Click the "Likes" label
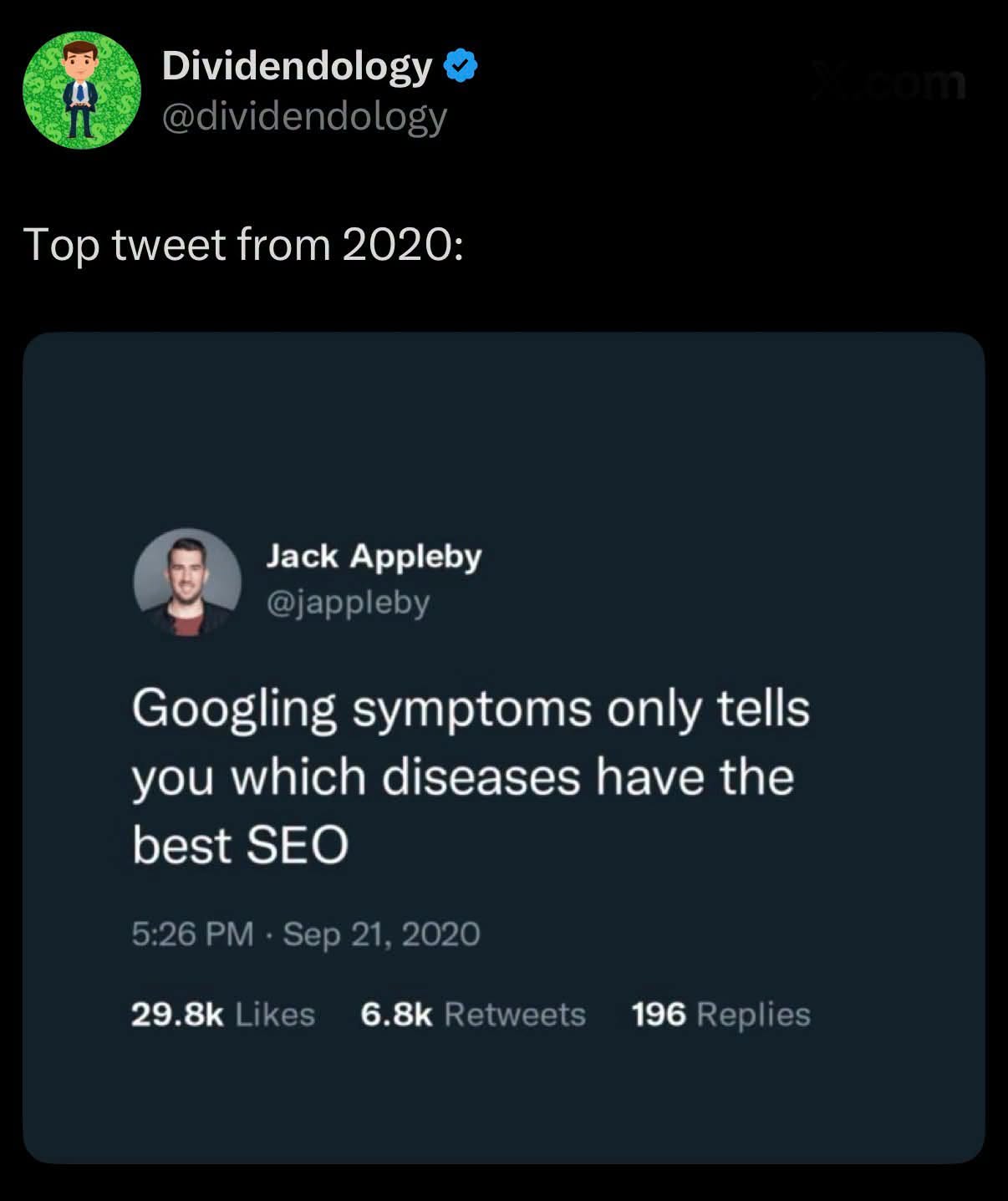Image resolution: width=1008 pixels, height=1201 pixels. tap(275, 1015)
